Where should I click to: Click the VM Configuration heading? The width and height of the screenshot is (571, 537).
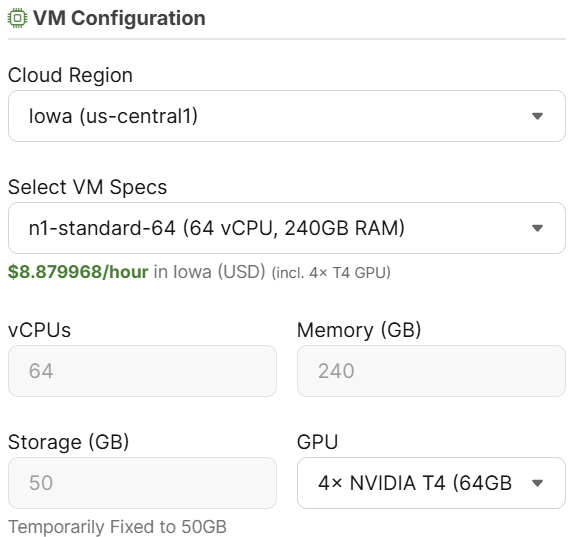point(119,18)
